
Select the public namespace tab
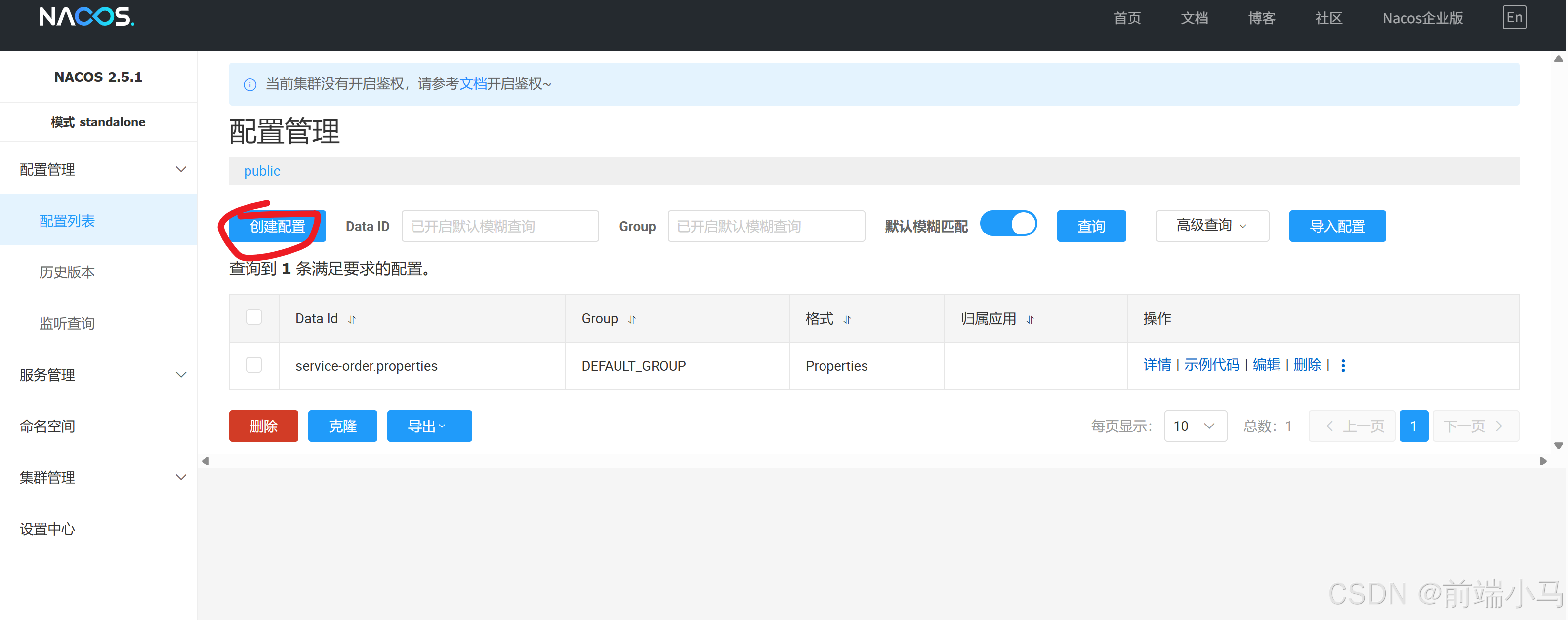(x=262, y=171)
